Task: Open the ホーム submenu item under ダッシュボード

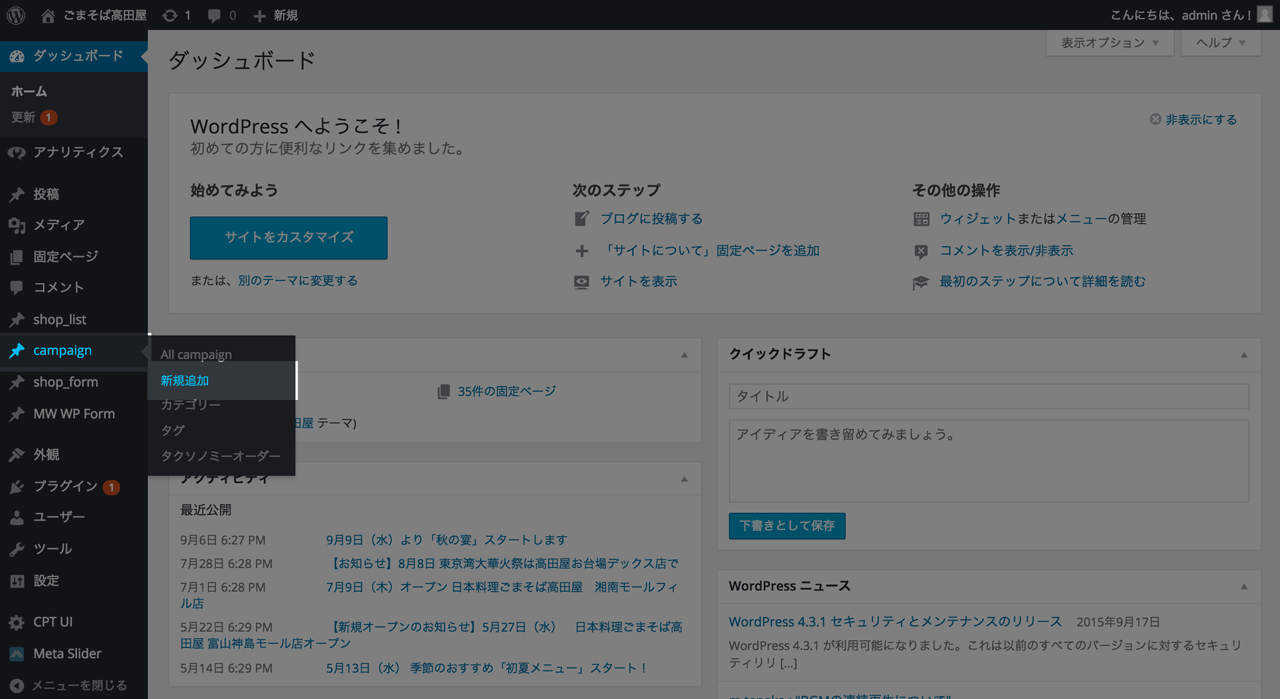Action: pyautogui.click(x=29, y=91)
